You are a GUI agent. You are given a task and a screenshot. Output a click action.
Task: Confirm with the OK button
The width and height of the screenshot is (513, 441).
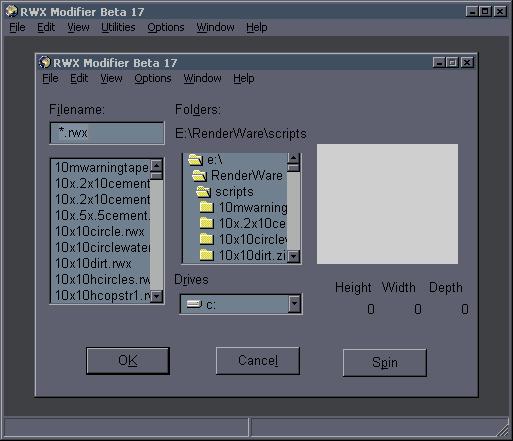click(x=128, y=361)
